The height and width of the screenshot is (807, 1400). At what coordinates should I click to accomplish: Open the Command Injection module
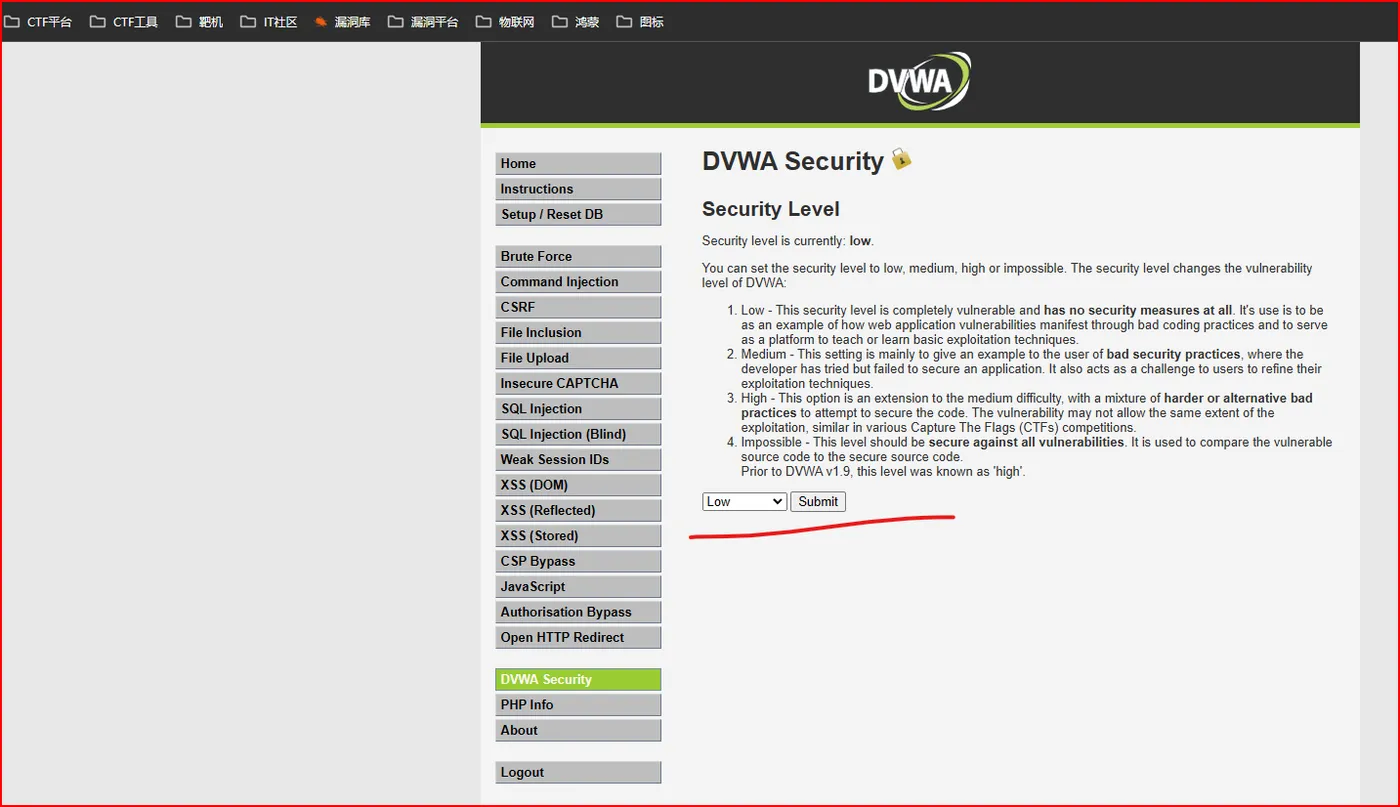[578, 282]
